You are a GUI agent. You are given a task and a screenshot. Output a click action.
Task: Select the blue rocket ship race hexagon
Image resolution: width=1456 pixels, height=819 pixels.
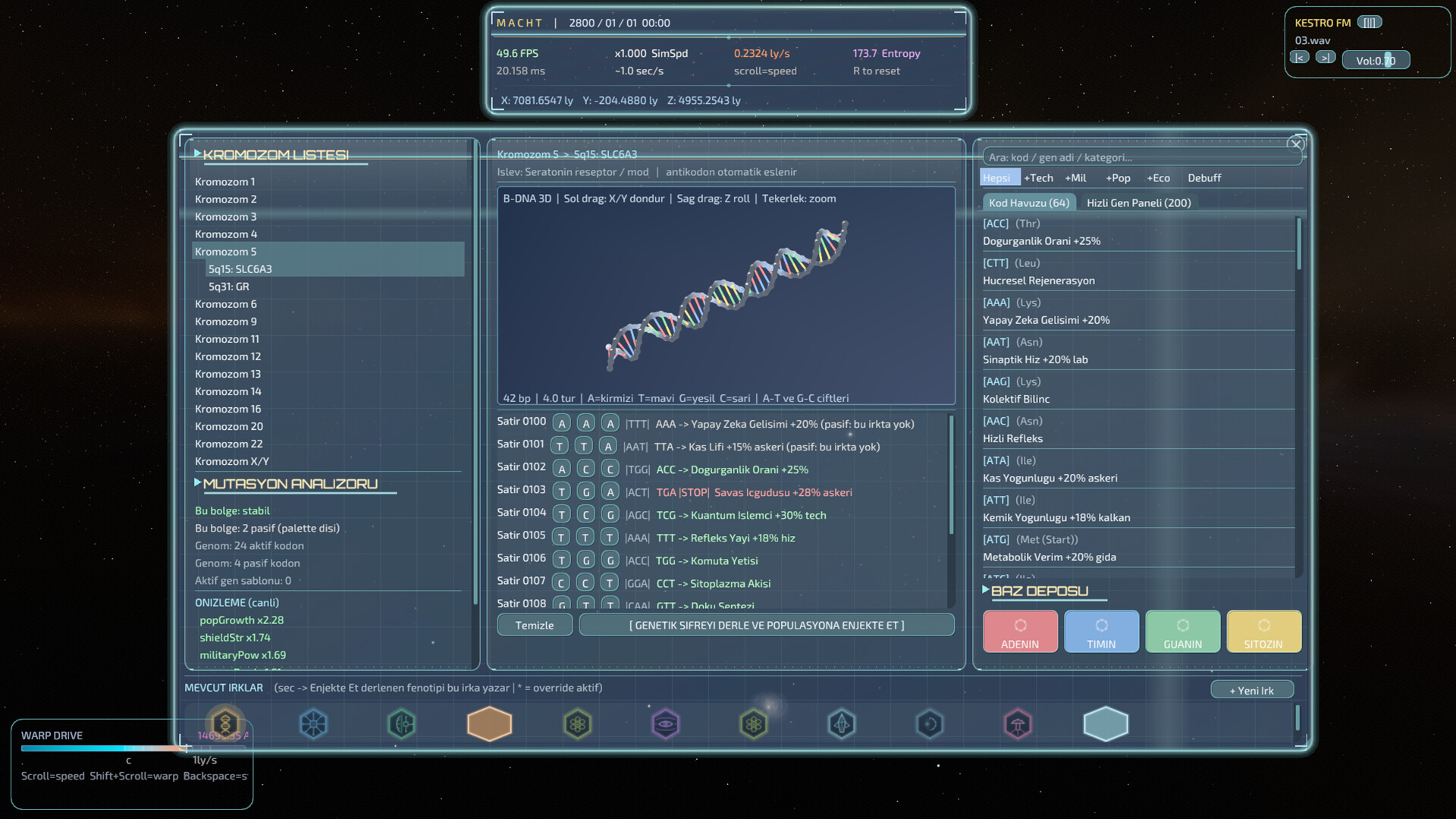[x=842, y=724]
